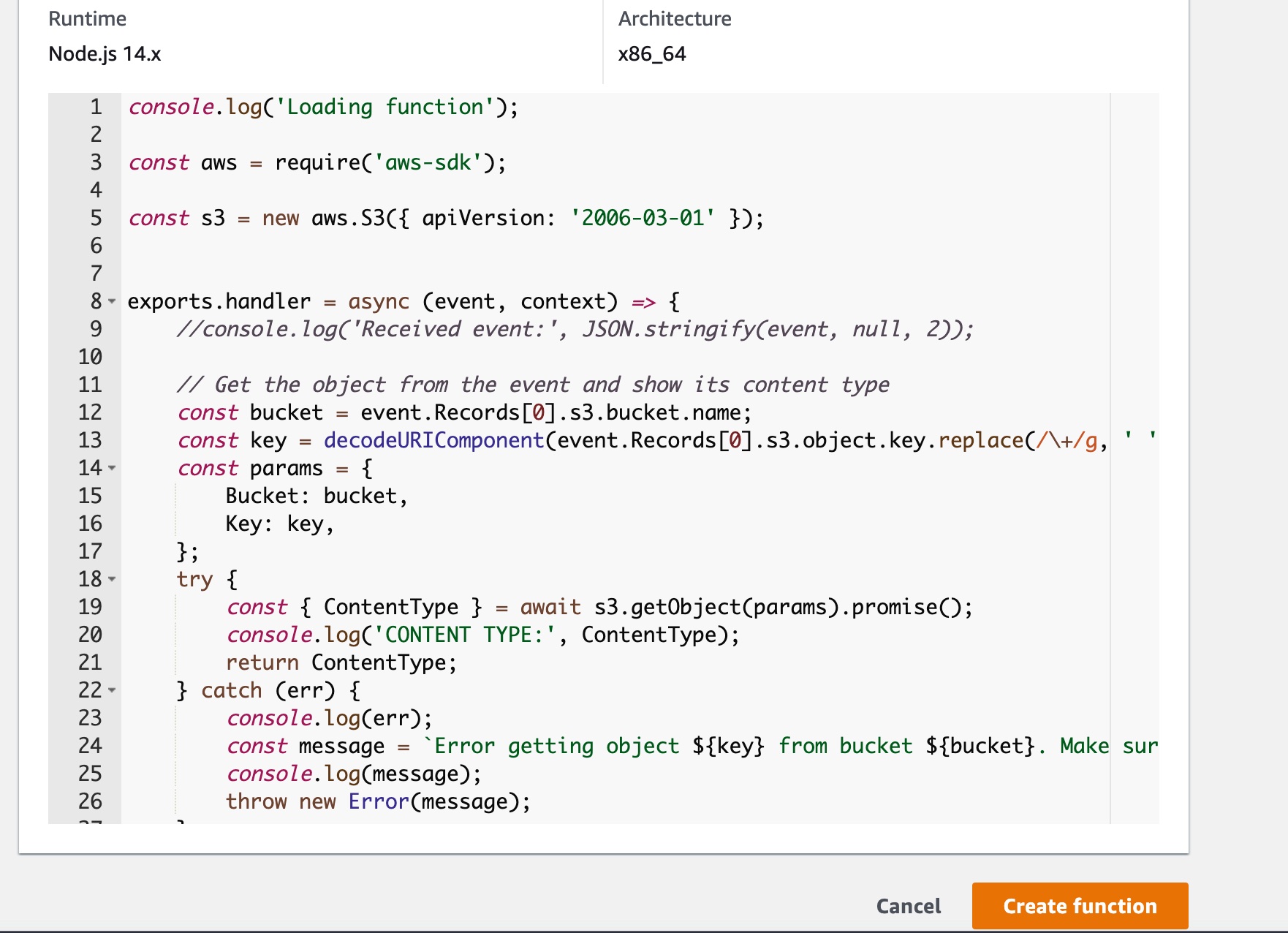The height and width of the screenshot is (933, 1288).
Task: Click 'return ContentType;' statement
Action: coord(341,662)
